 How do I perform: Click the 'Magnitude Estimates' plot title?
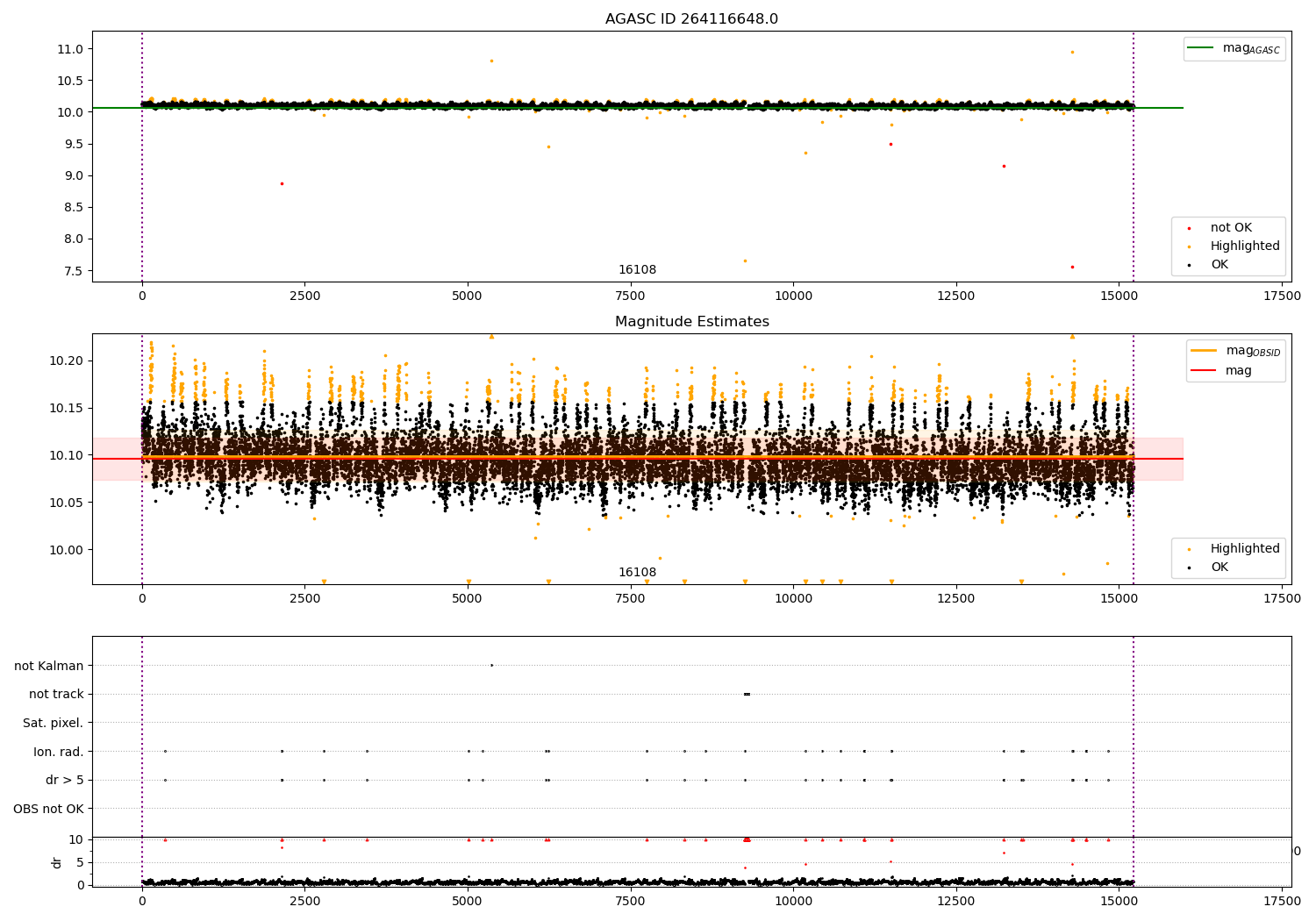pyautogui.click(x=691, y=322)
